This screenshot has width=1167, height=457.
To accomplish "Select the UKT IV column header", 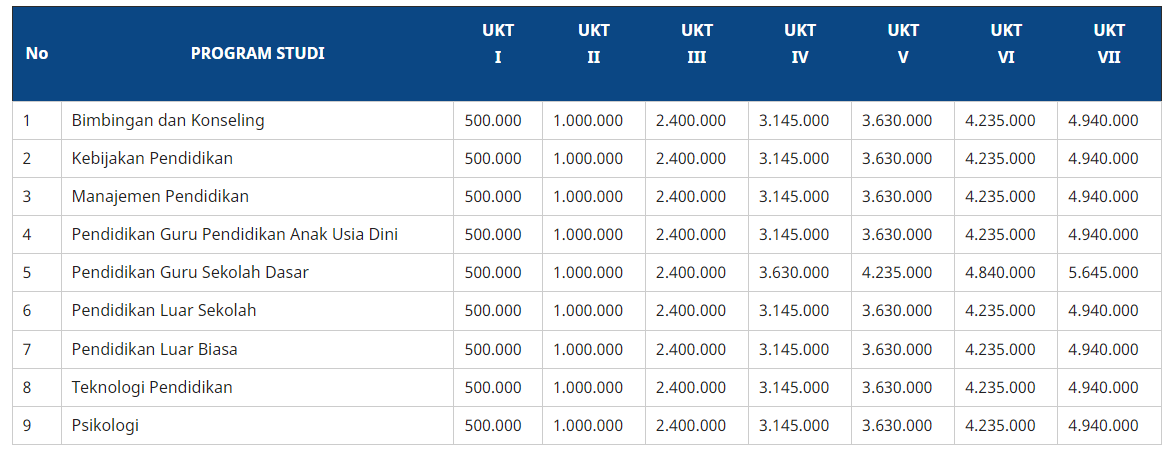I will [799, 44].
